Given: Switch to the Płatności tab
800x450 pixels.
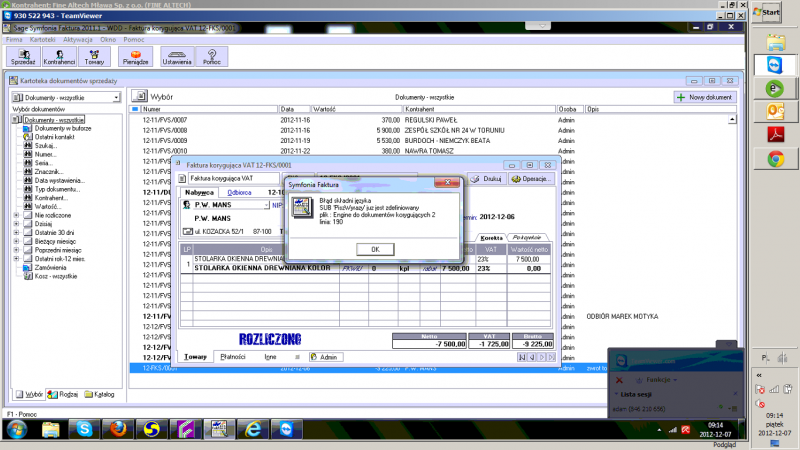Looking at the screenshot, I should 233,357.
